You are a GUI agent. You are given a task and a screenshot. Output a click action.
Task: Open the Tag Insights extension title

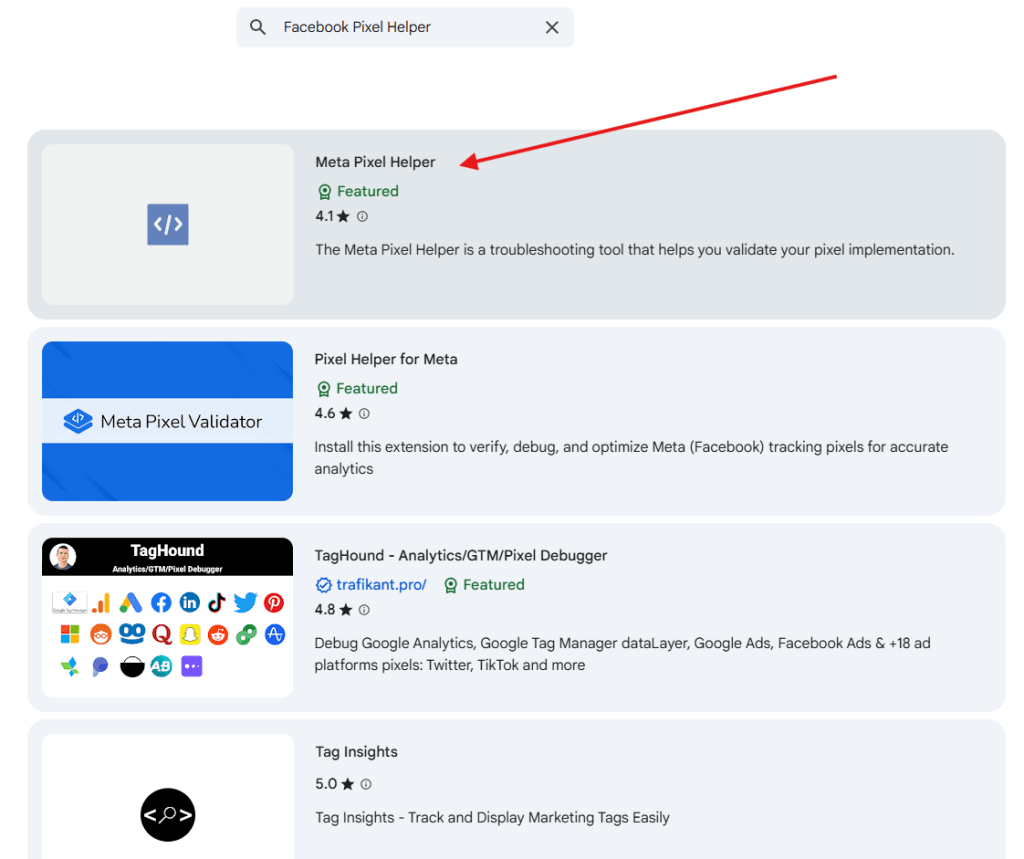355,752
